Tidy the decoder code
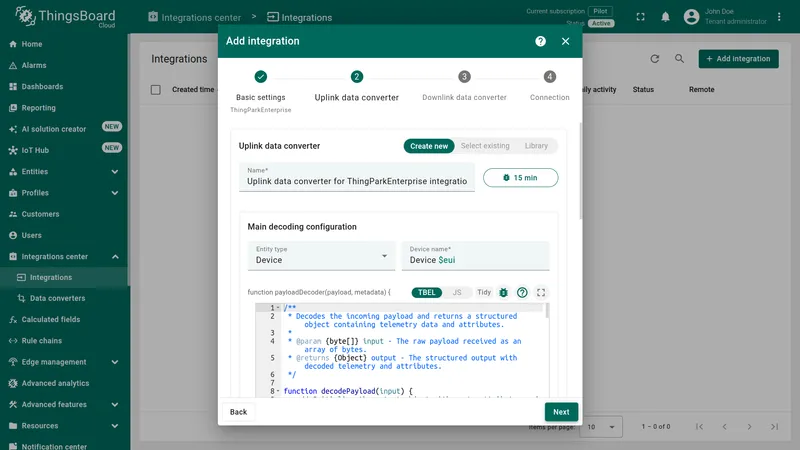Screen dimensions: 800x450 tap(484, 292)
